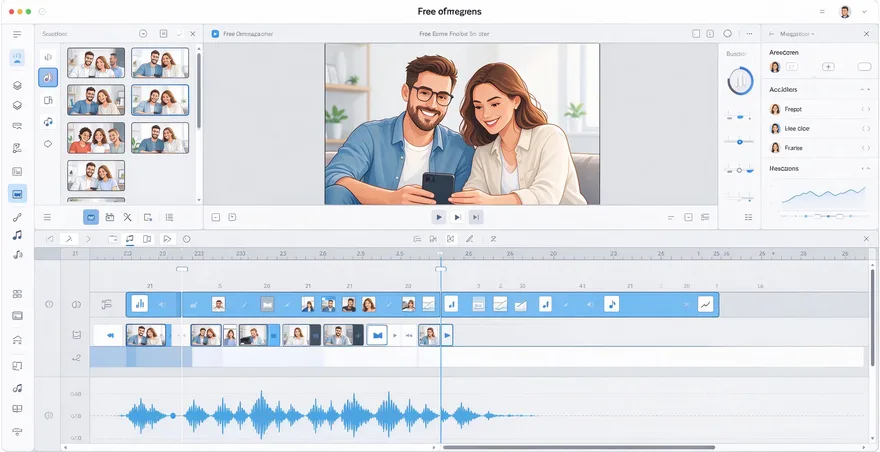Viewport: 880px width, 452px height.
Task: Click the playhead handle on the timeline
Action: click(x=441, y=269)
